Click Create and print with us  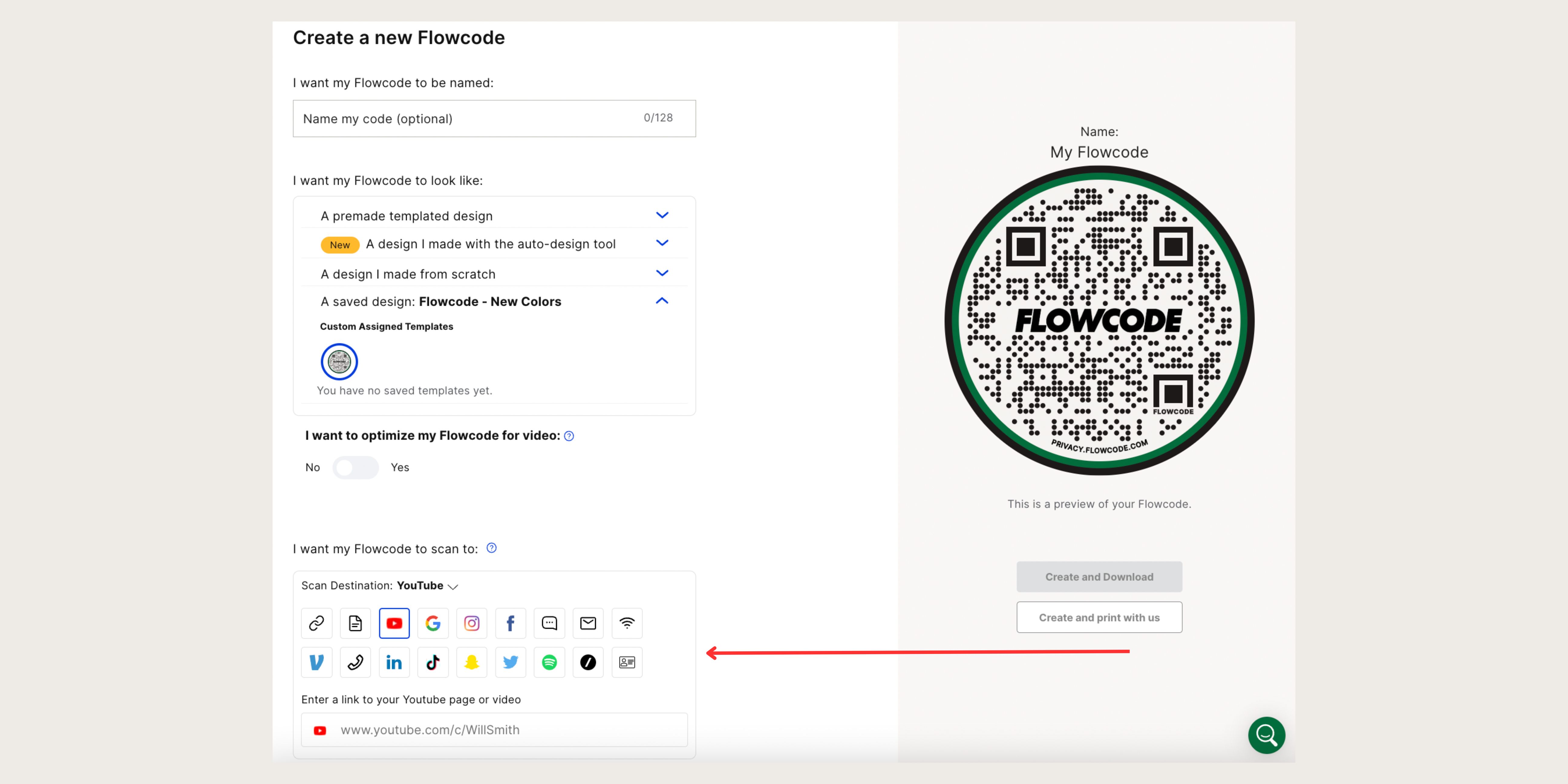pyautogui.click(x=1099, y=617)
